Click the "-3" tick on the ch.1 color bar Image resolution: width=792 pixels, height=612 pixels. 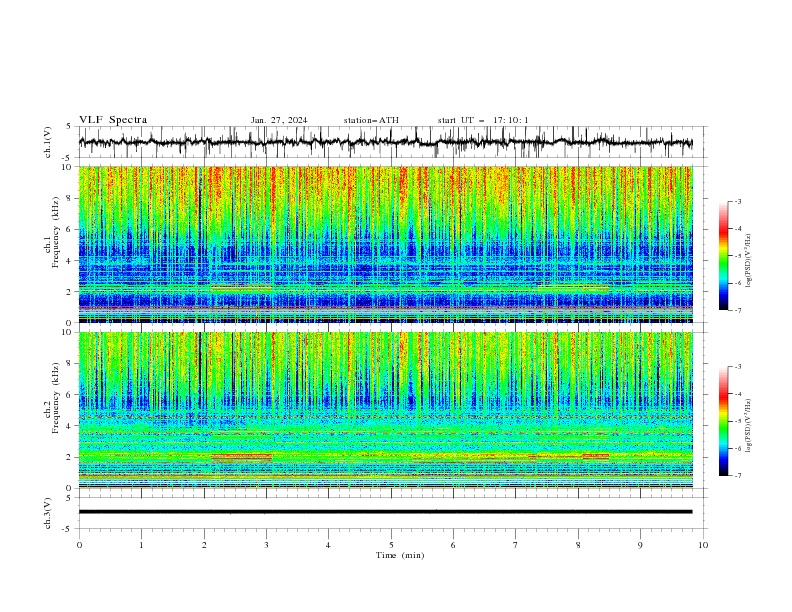coord(738,201)
